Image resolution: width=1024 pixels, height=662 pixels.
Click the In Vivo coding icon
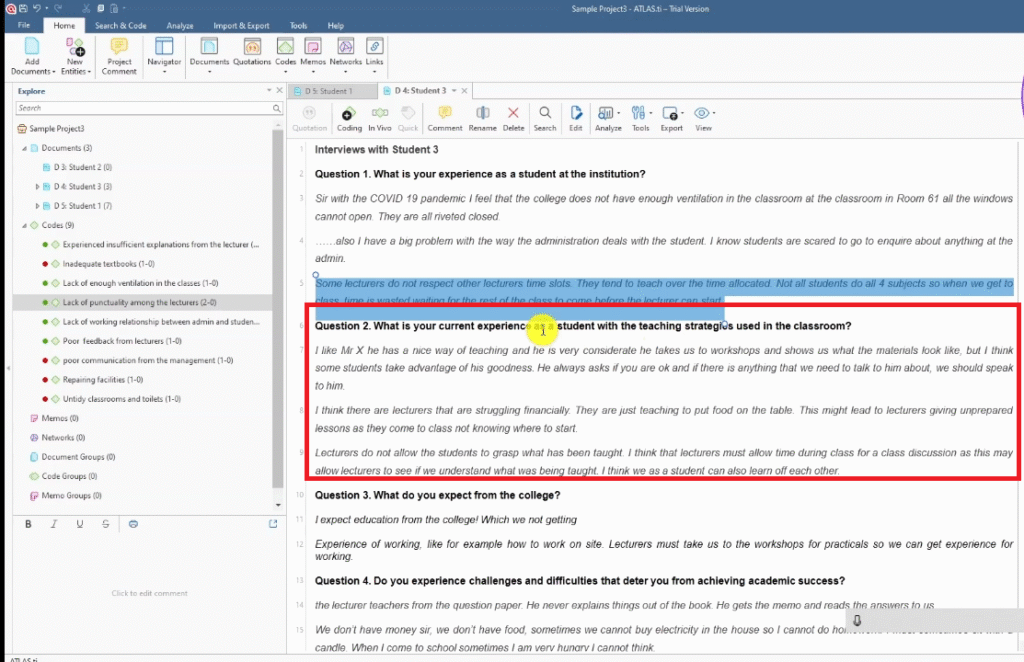(x=379, y=118)
